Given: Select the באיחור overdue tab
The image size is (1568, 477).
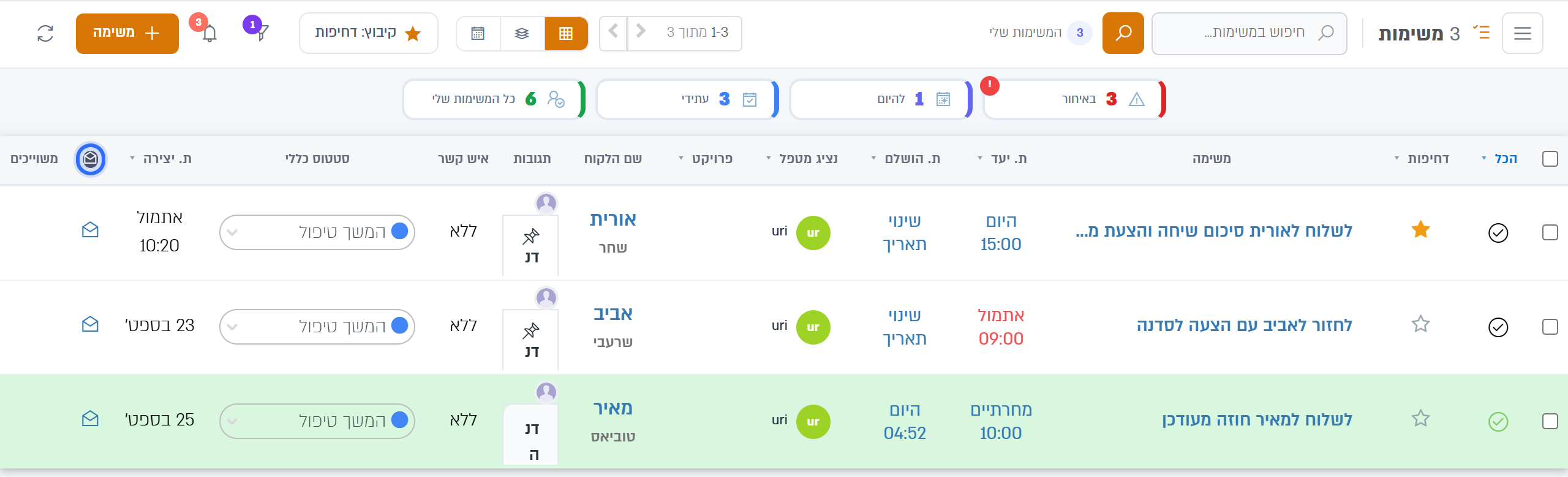Looking at the screenshot, I should (x=1073, y=99).
